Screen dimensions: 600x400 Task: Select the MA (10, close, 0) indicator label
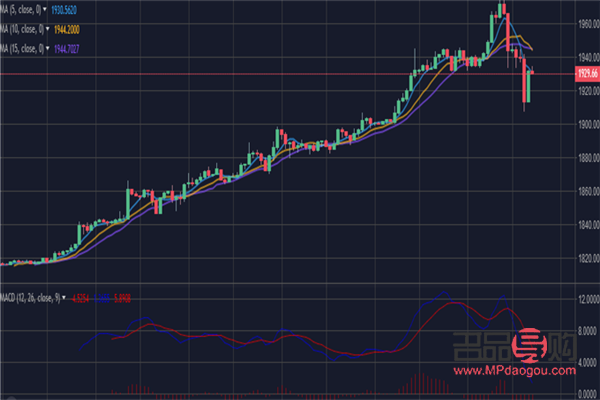pyautogui.click(x=22, y=29)
